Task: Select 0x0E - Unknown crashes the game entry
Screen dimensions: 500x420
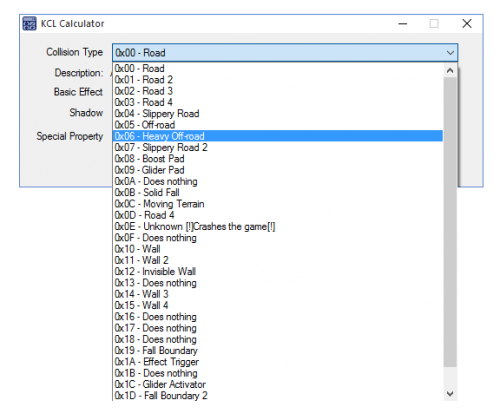Action: (278, 226)
